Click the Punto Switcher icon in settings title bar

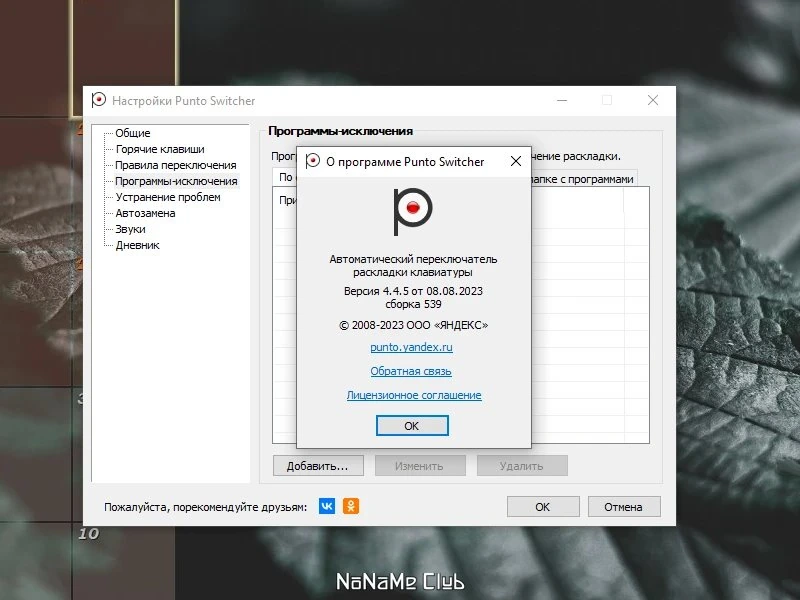point(98,100)
